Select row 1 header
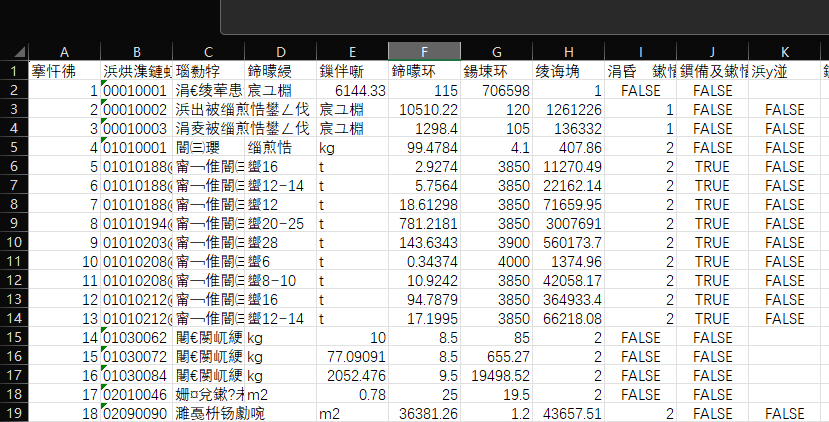 click(x=14, y=71)
